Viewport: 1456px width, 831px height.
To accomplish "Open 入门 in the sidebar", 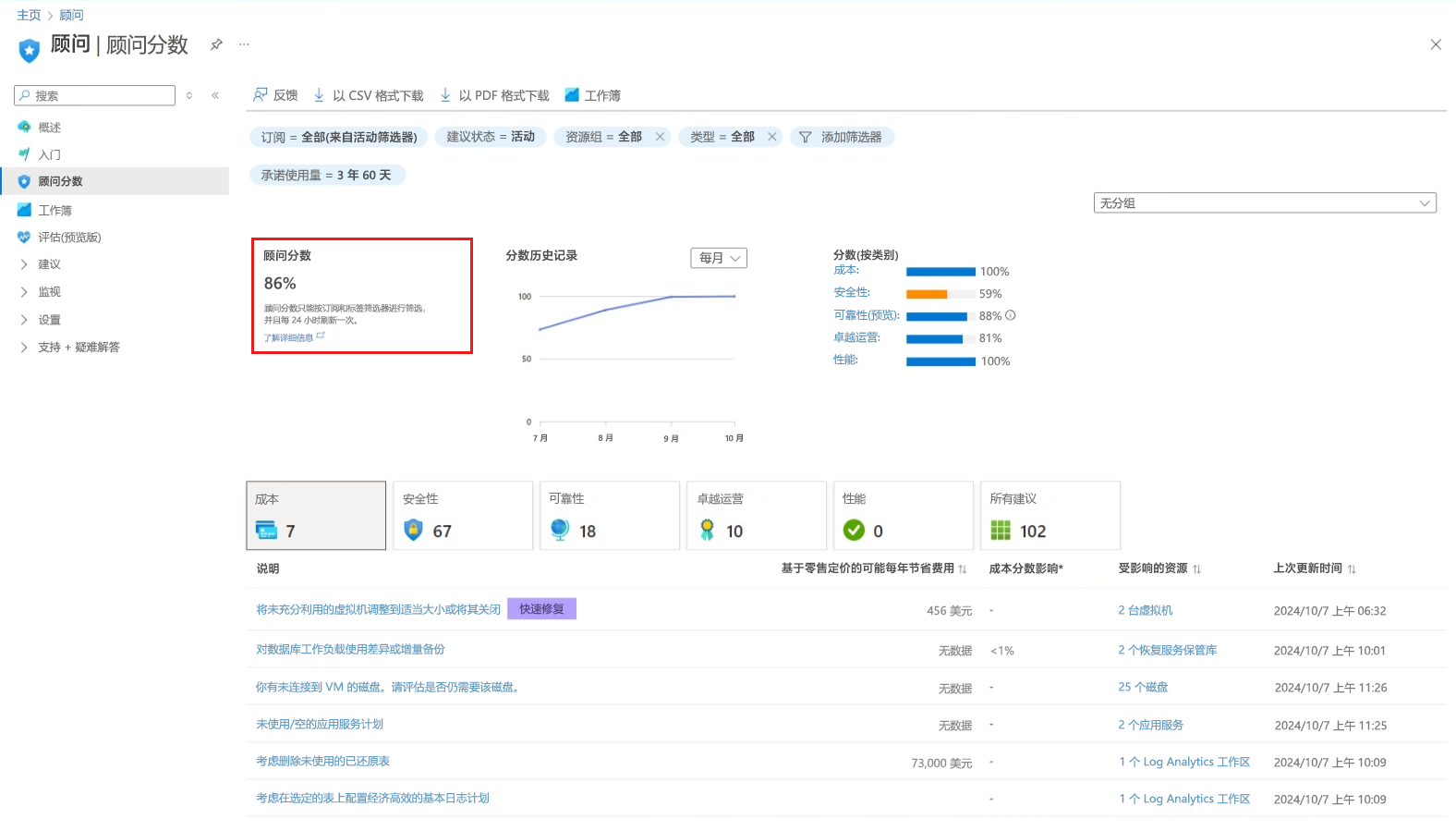I will 50,154.
